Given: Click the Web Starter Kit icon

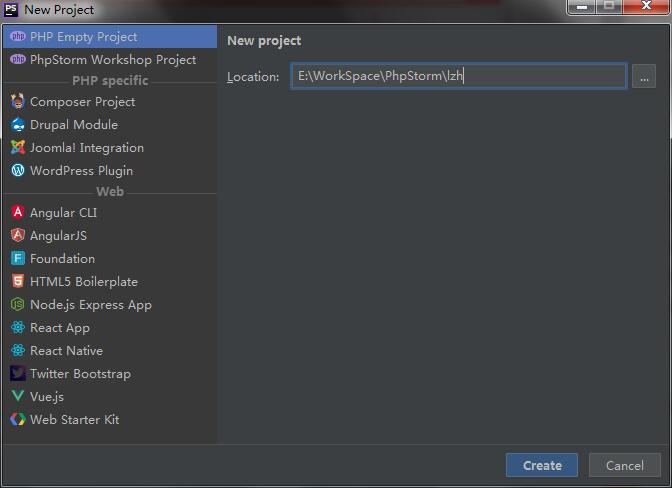Looking at the screenshot, I should 18,419.
